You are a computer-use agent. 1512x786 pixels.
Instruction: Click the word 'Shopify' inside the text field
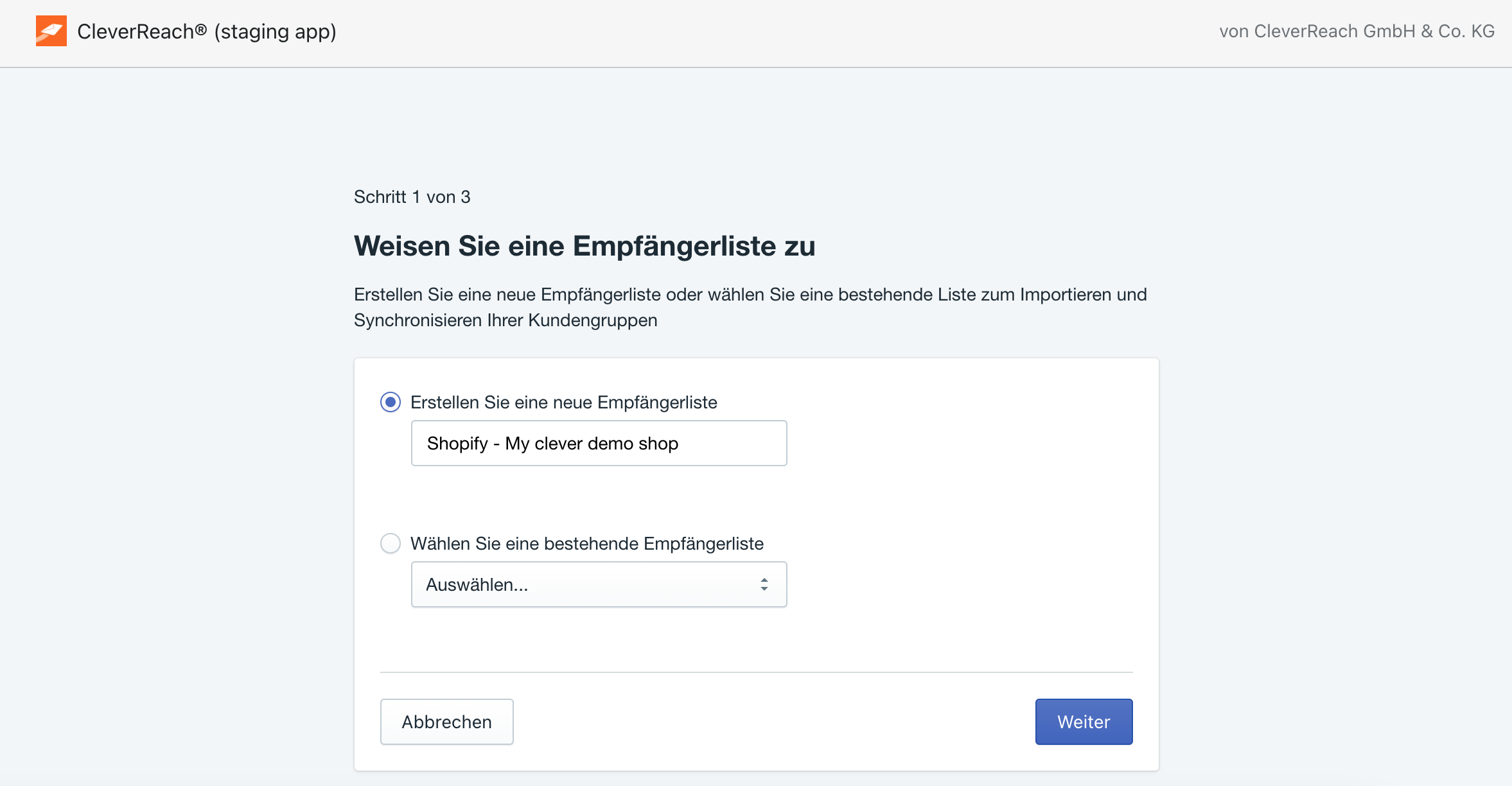457,443
